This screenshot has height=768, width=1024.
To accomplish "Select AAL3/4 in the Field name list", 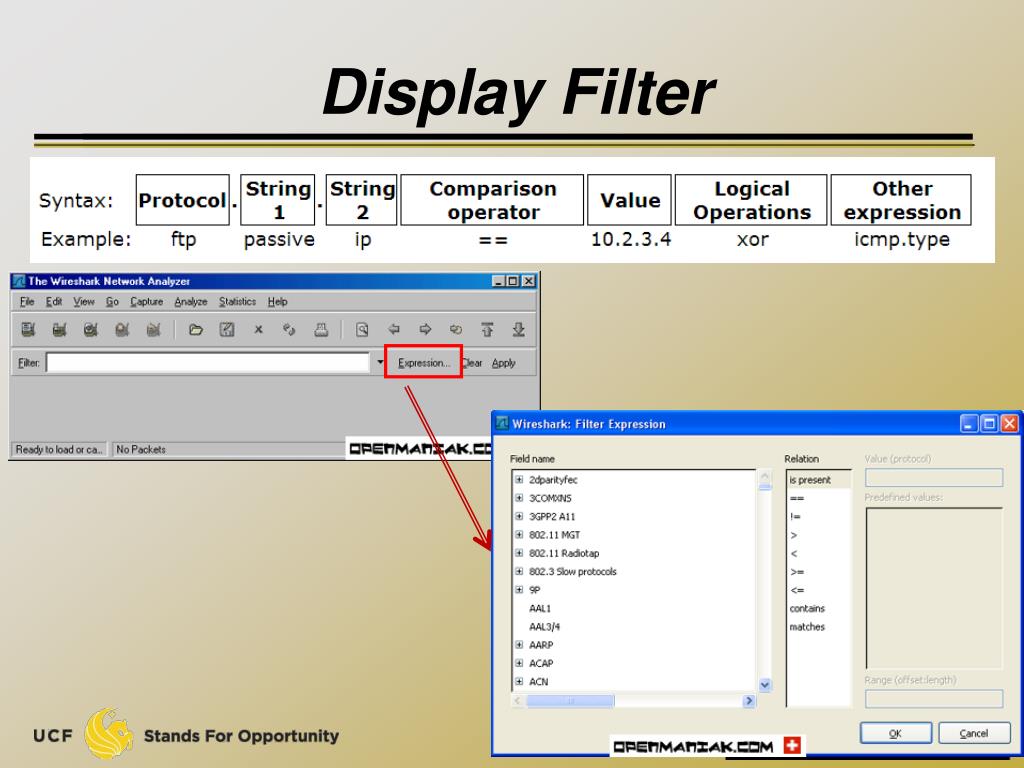I will 545,626.
